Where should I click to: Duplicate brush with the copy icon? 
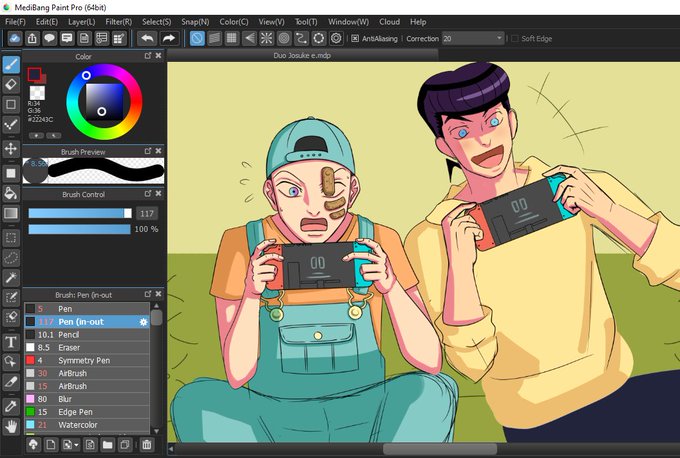tap(125, 445)
